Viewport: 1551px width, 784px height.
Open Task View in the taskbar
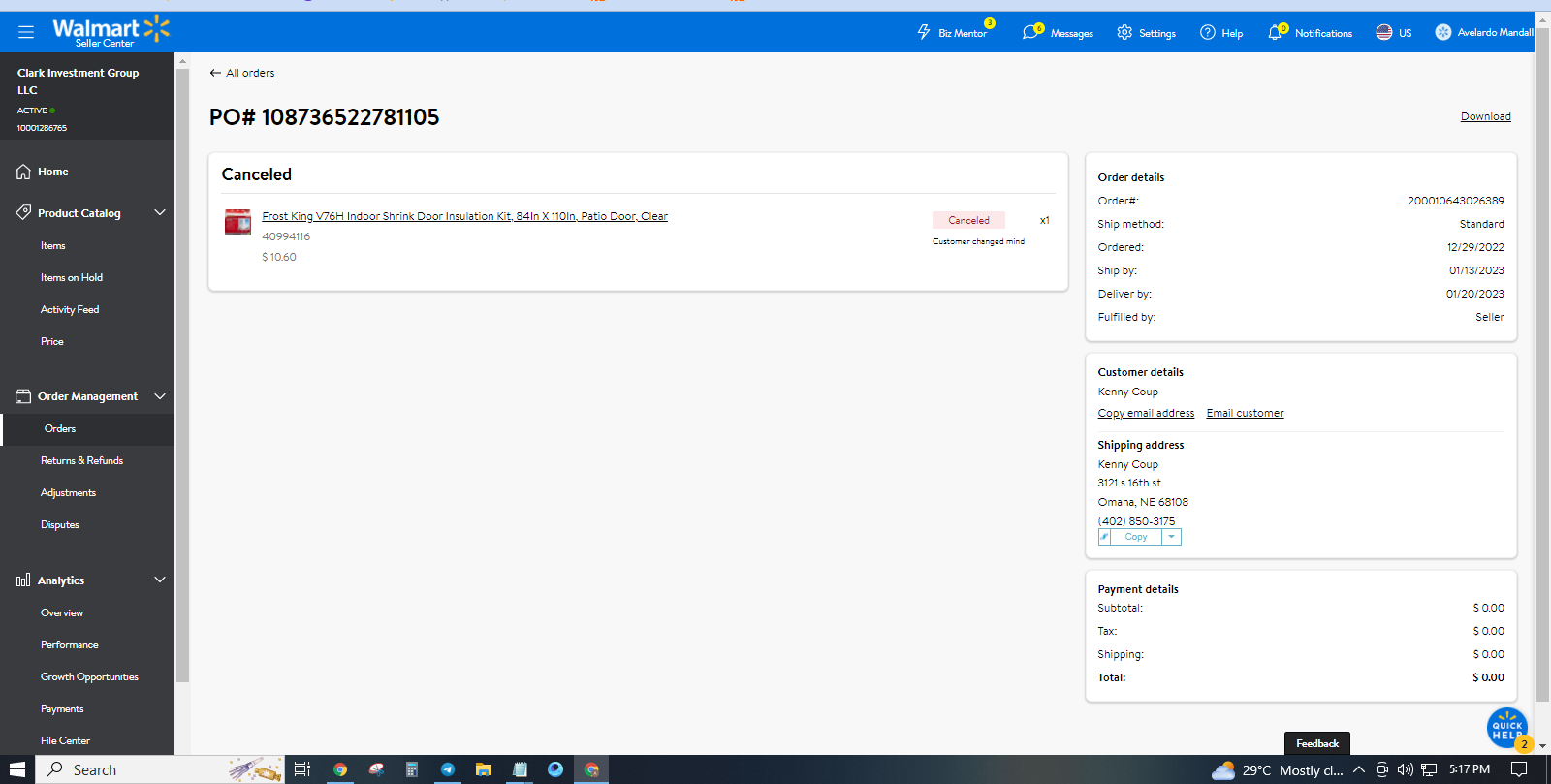302,769
